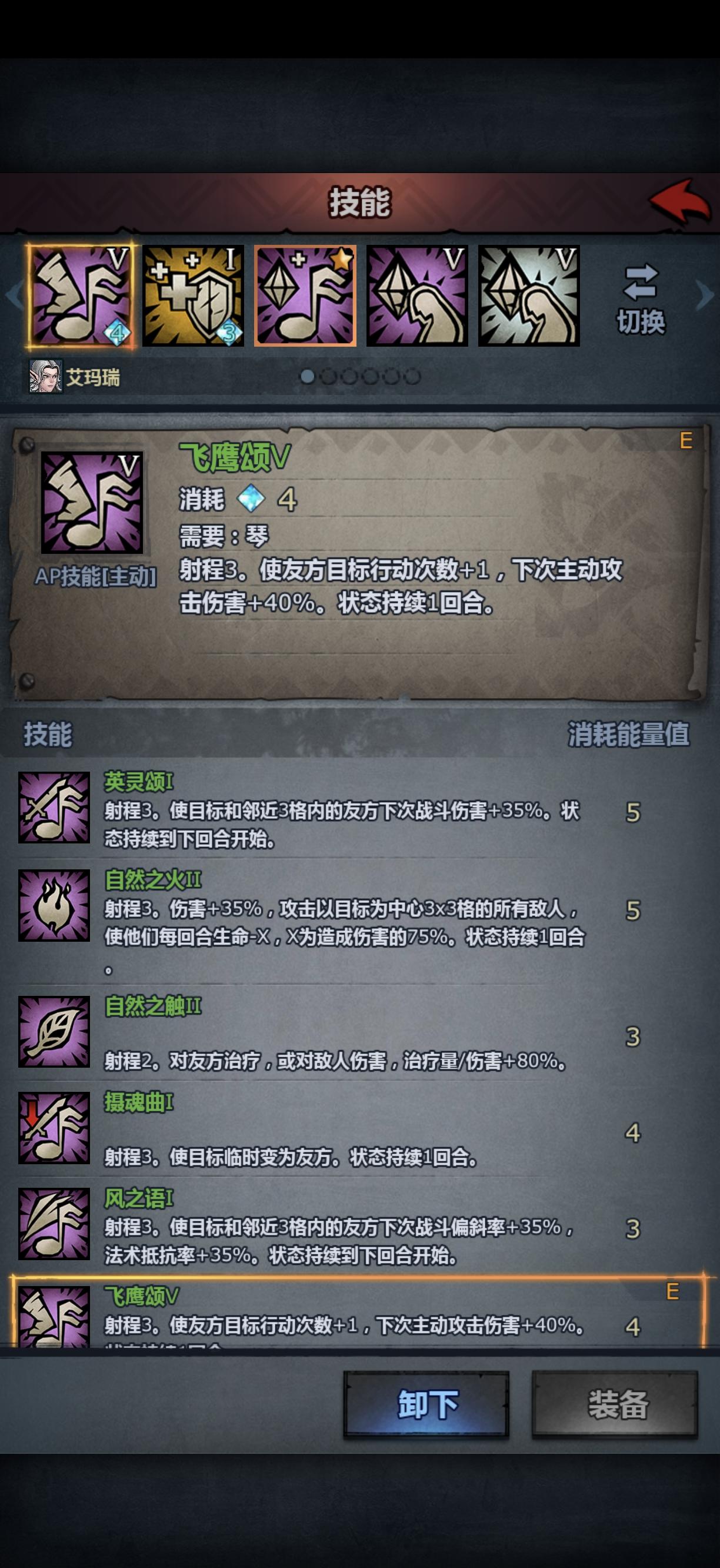Image resolution: width=720 pixels, height=1568 pixels.
Task: Jump to second page indicator dot
Action: coord(328,377)
